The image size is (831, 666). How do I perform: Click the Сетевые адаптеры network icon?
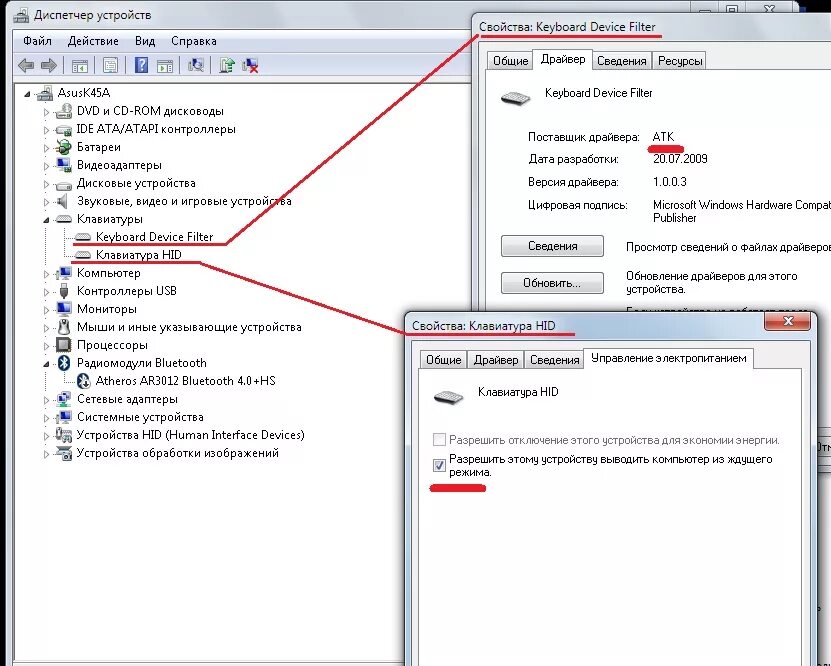pos(64,399)
